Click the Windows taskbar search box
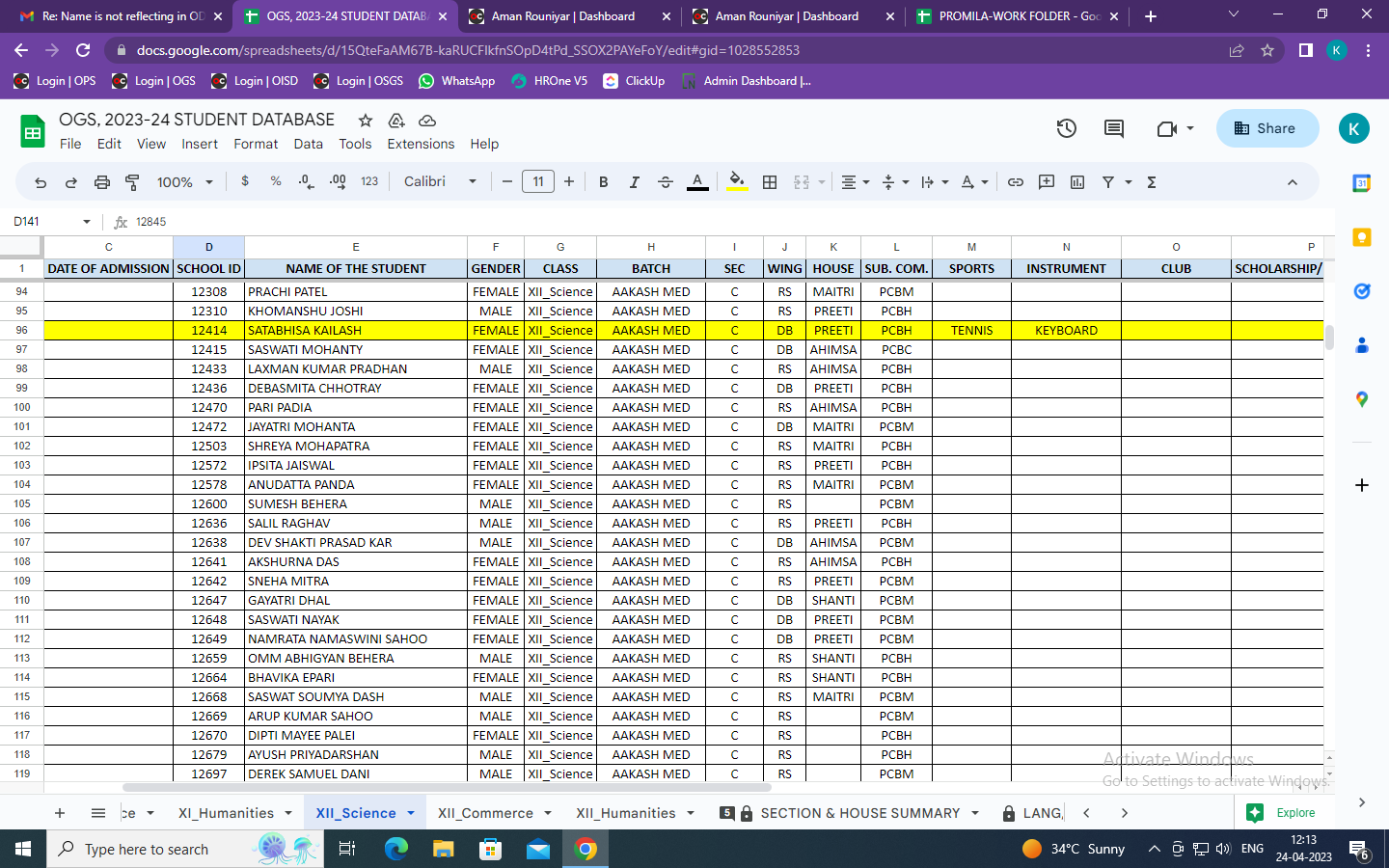This screenshot has width=1389, height=868. (x=147, y=849)
